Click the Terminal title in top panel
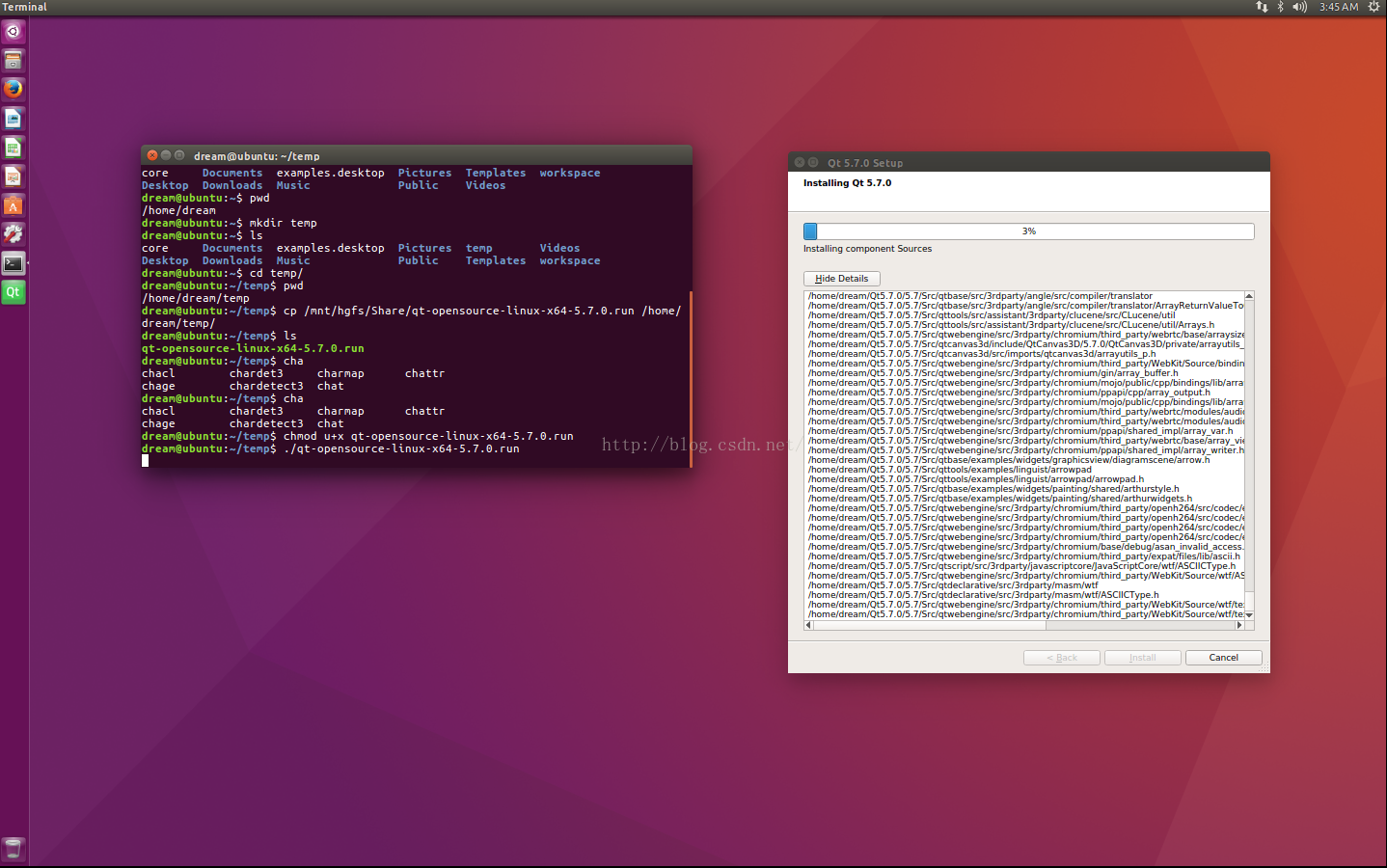The width and height of the screenshot is (1387, 868). tap(24, 7)
